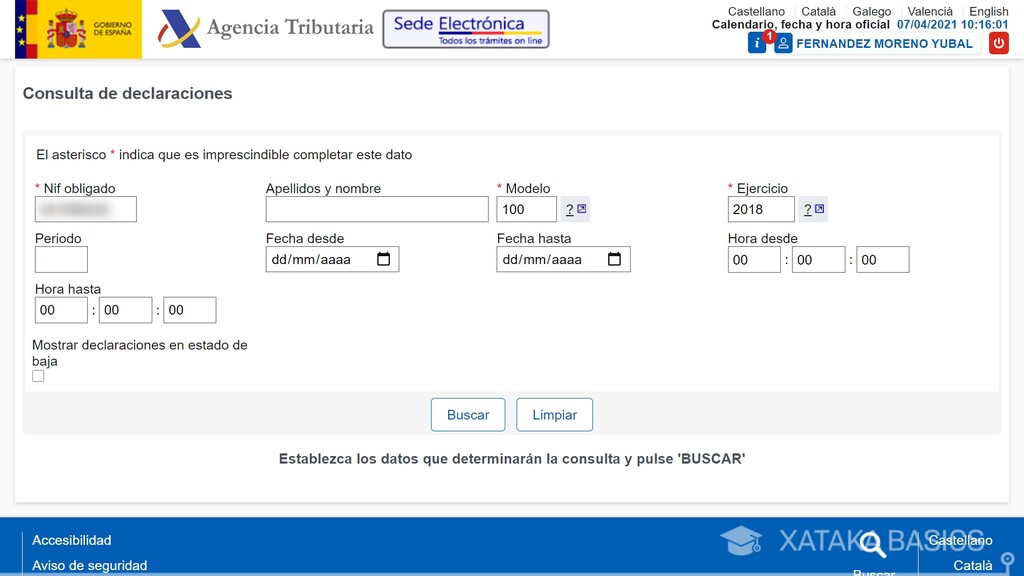Open the Accesibilidad footer link
This screenshot has height=576, width=1024.
pyautogui.click(x=72, y=540)
